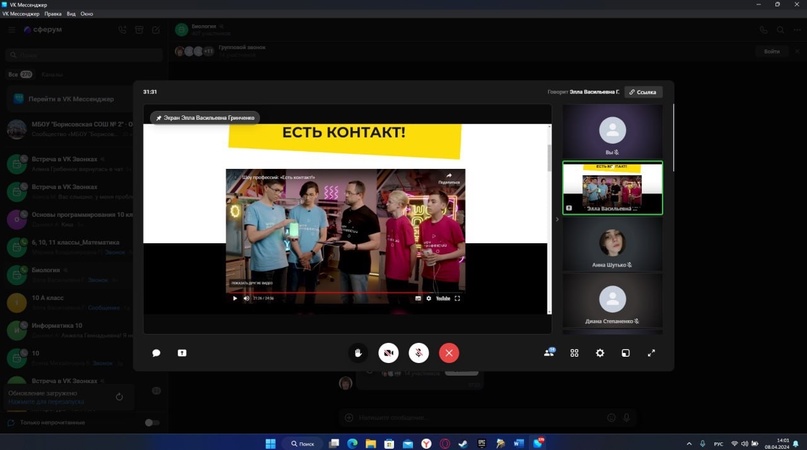The width and height of the screenshot is (807, 450).
Task: Select your own participant tile Вы
Action: coord(612,132)
